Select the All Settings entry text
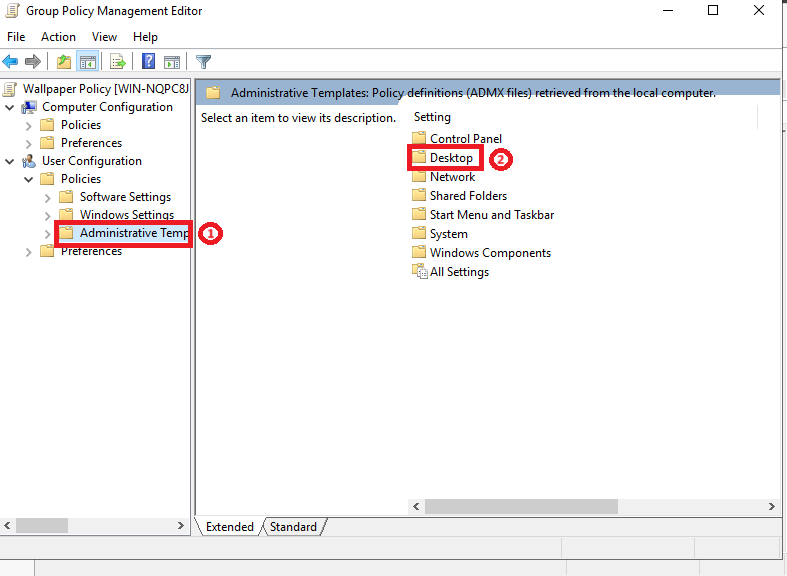Image resolution: width=787 pixels, height=576 pixels. (459, 272)
